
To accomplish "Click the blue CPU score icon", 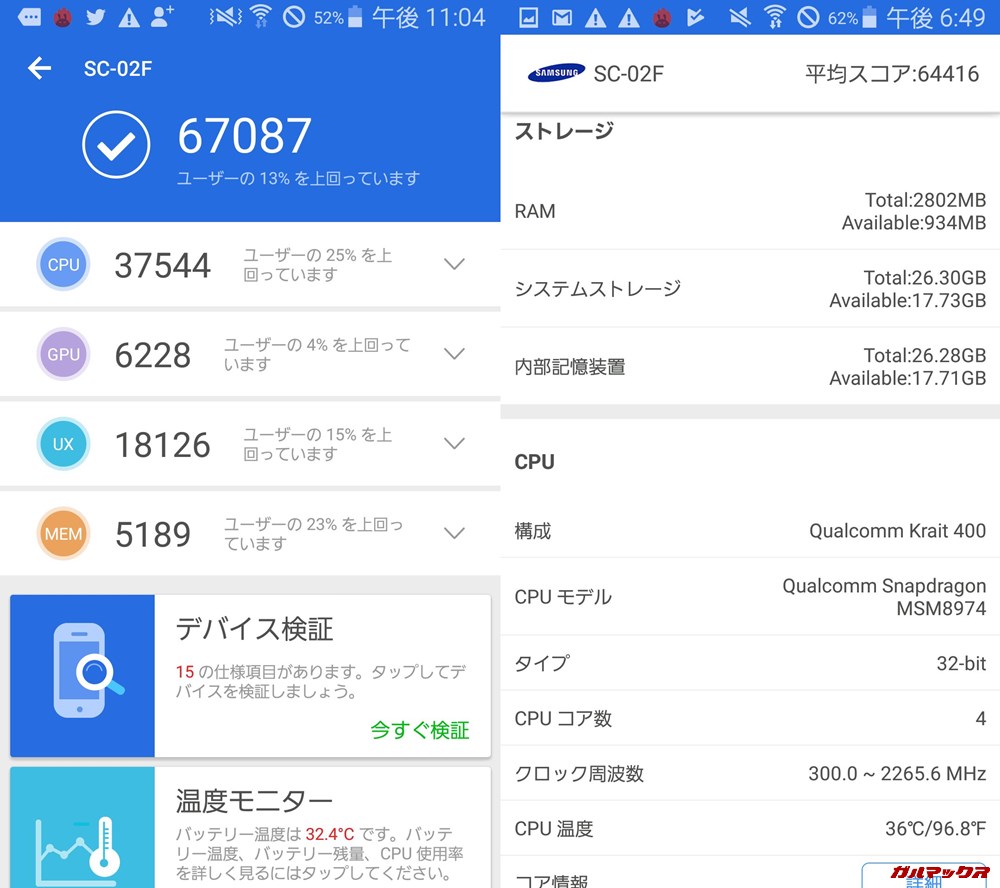I will [x=63, y=265].
